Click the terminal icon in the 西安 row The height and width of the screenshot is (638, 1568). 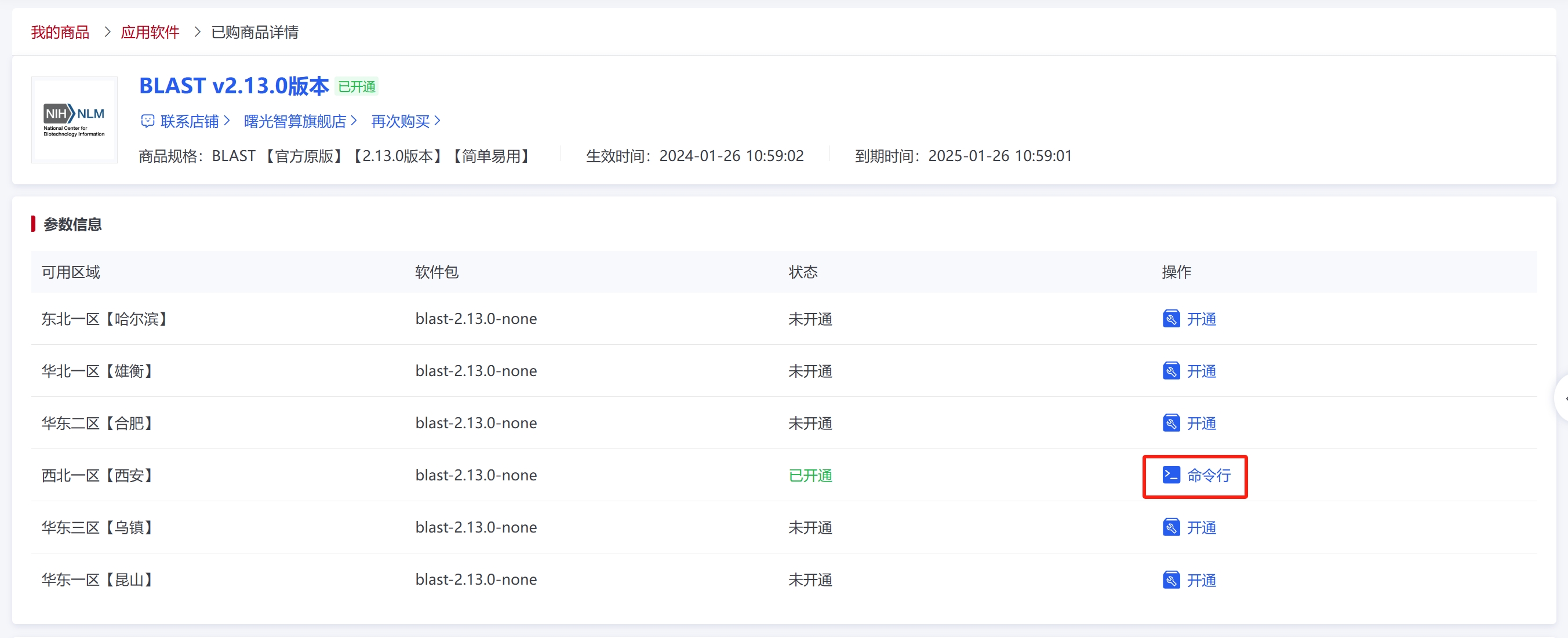[1170, 475]
